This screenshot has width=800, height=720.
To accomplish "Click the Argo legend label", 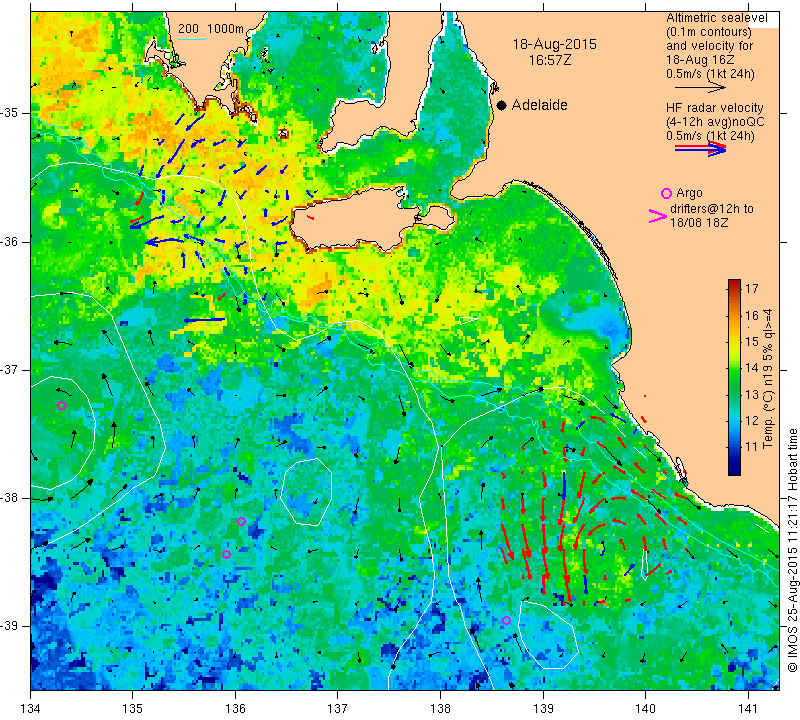I will pyautogui.click(x=689, y=193).
